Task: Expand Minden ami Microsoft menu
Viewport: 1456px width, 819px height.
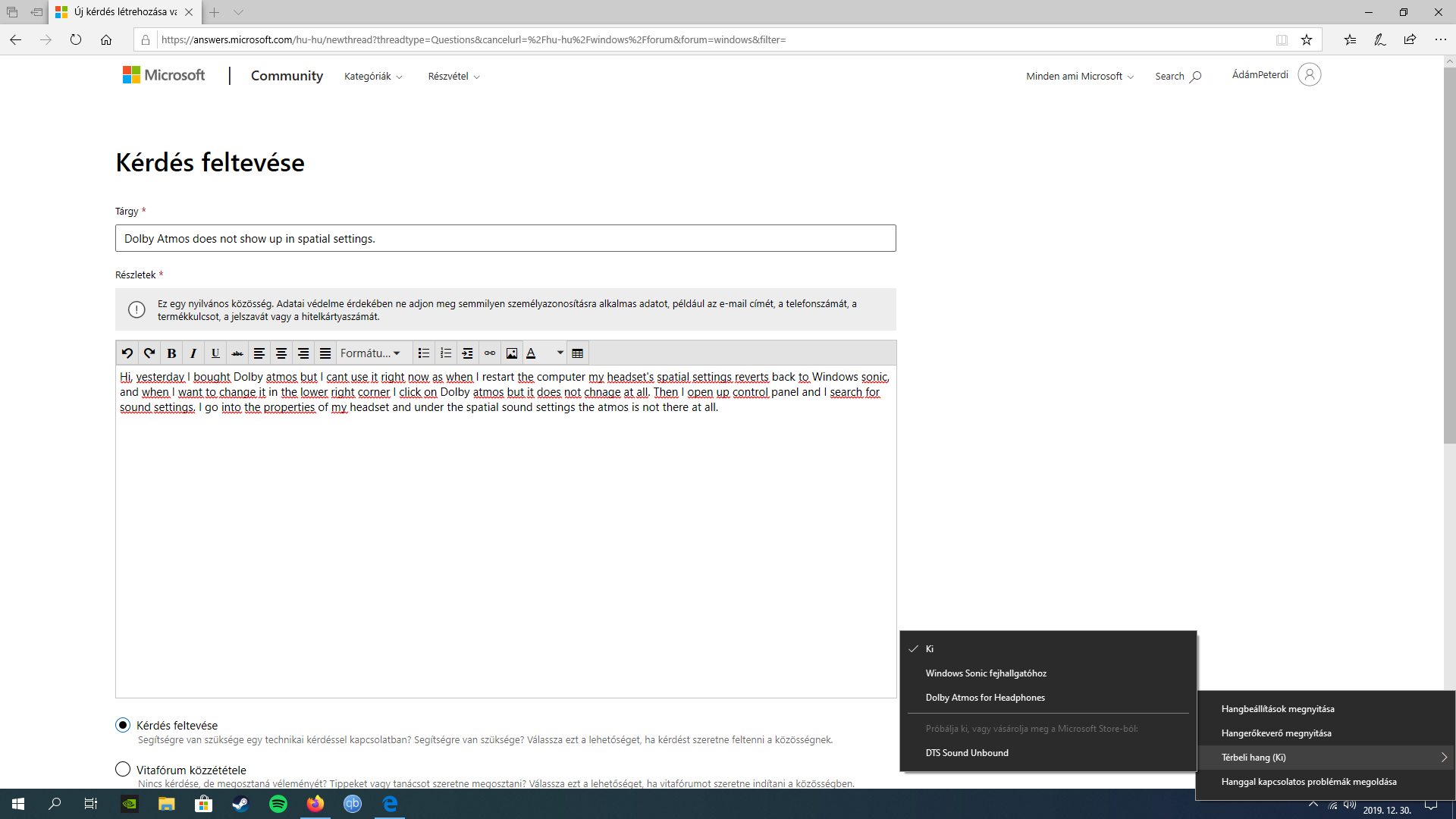Action: pyautogui.click(x=1080, y=76)
